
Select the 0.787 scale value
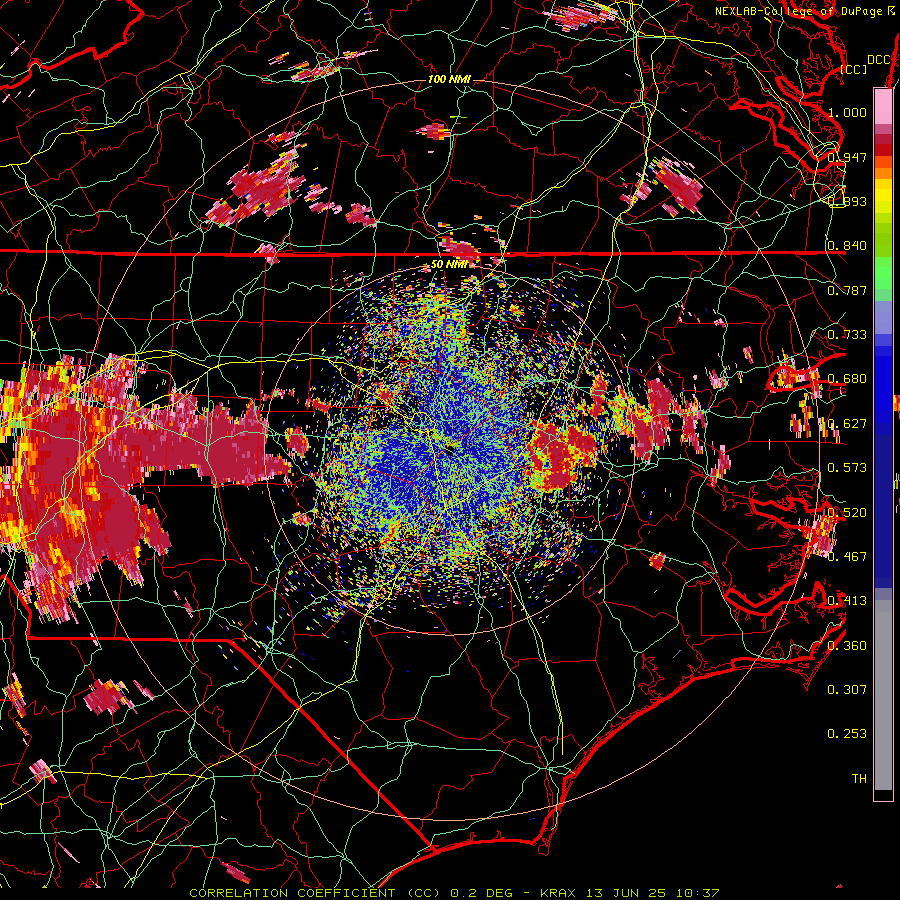tap(847, 290)
